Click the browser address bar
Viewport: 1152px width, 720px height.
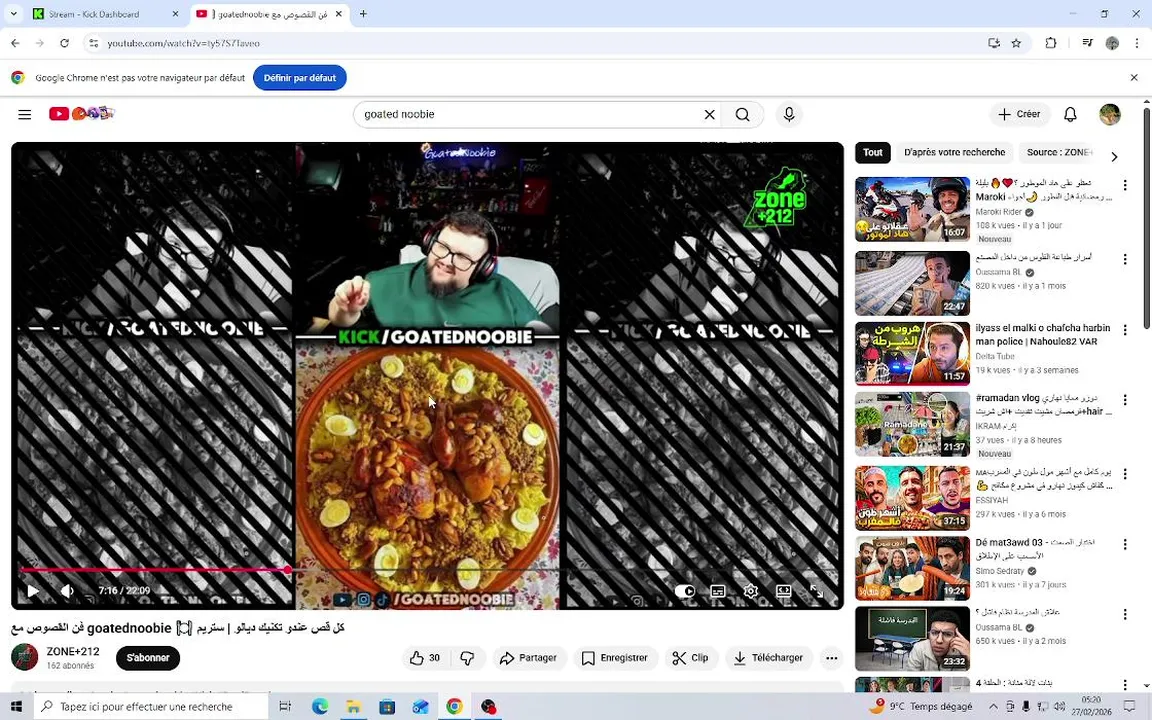click(536, 43)
